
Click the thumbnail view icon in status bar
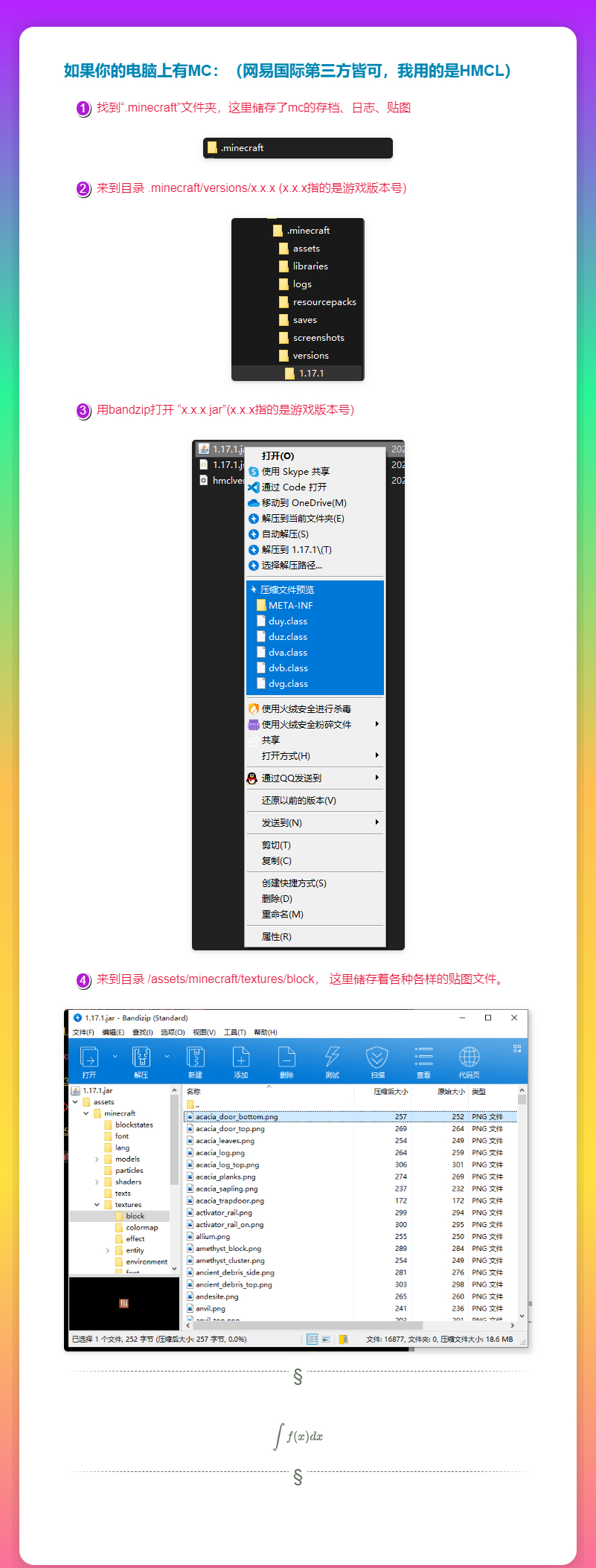(326, 1339)
